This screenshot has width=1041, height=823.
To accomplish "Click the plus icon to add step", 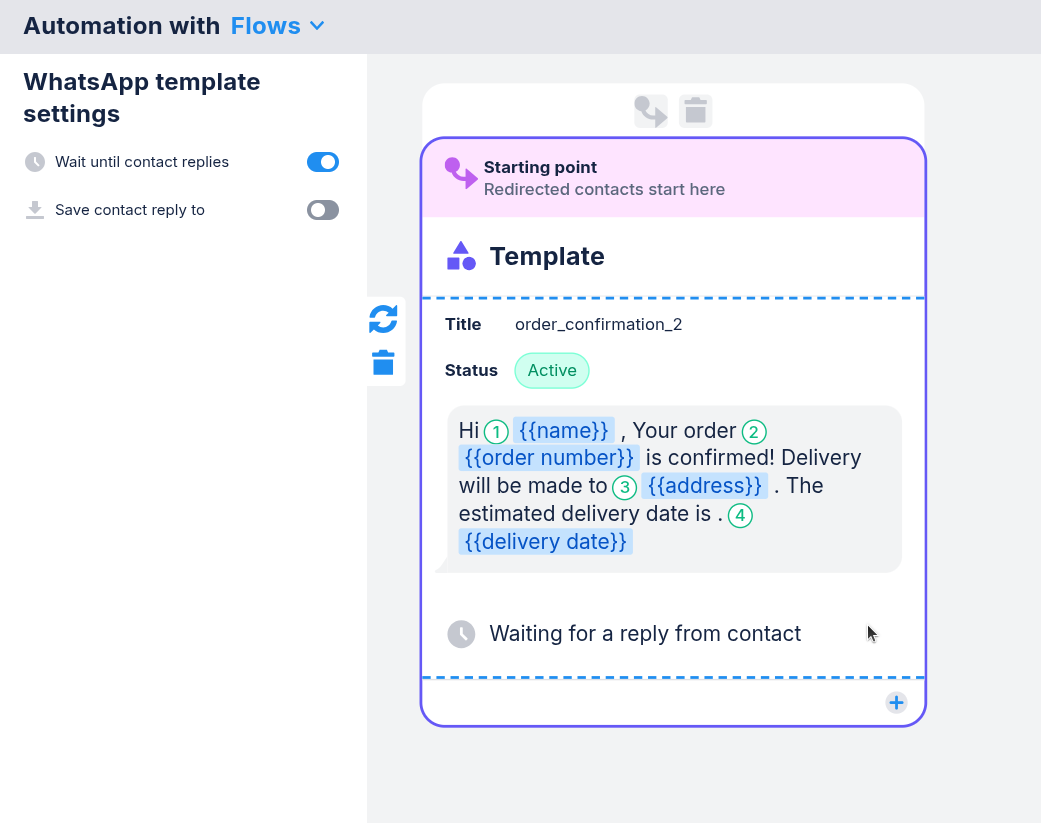I will click(x=896, y=702).
